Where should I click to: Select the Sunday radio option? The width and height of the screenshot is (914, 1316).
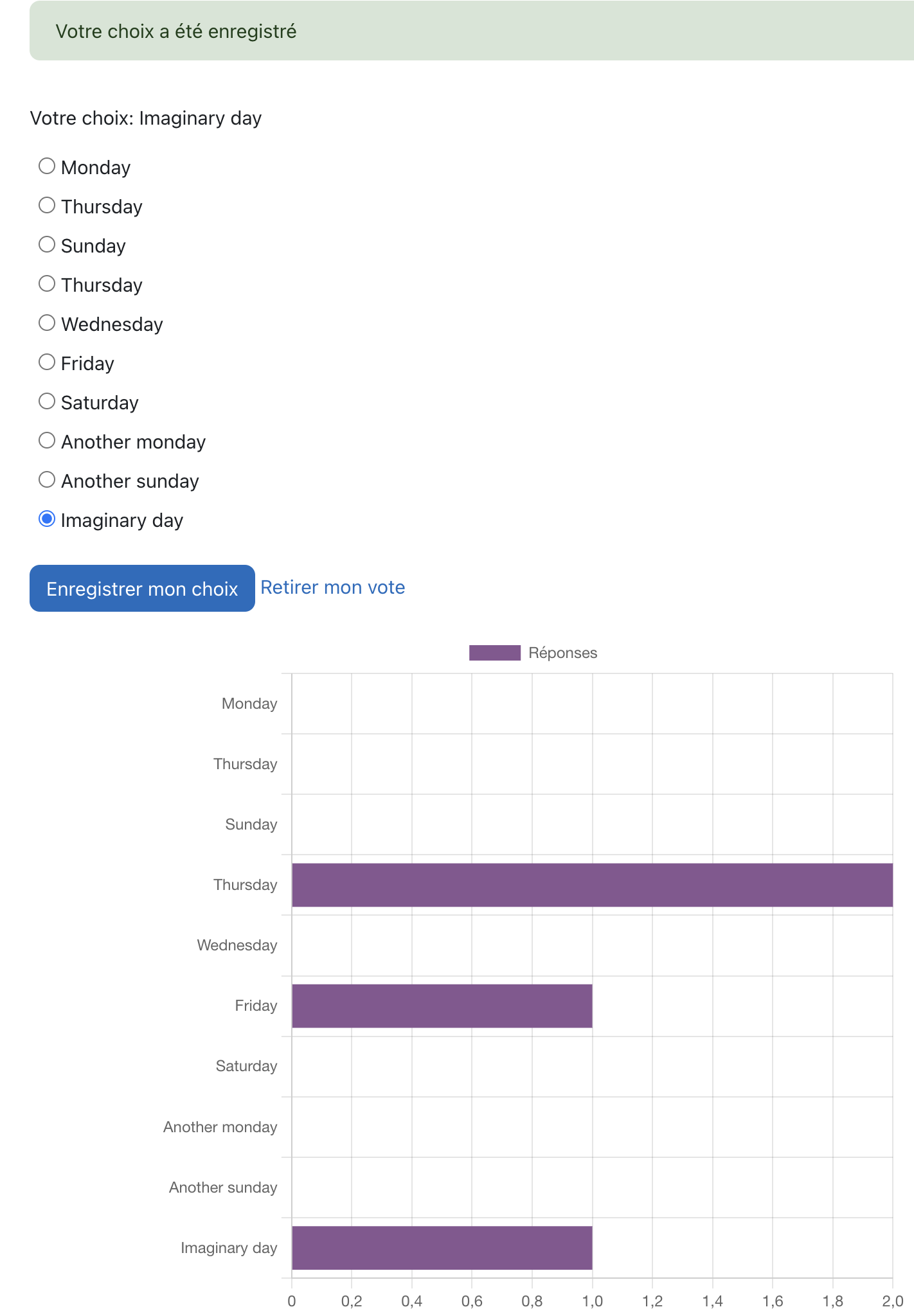(47, 245)
